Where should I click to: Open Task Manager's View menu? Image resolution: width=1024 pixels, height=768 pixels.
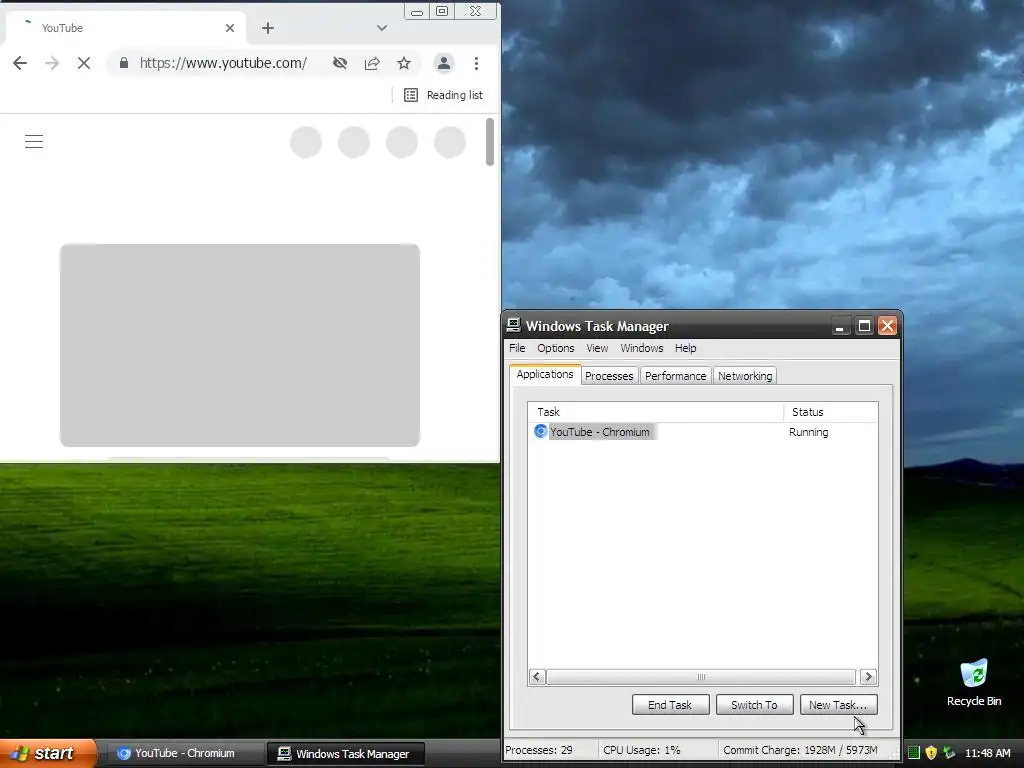[597, 348]
